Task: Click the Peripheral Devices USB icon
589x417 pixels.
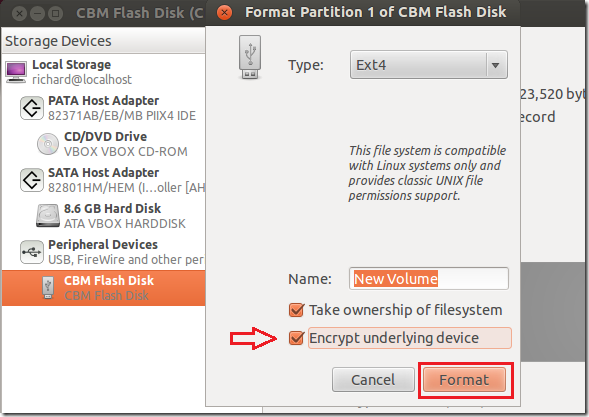Action: [32, 252]
